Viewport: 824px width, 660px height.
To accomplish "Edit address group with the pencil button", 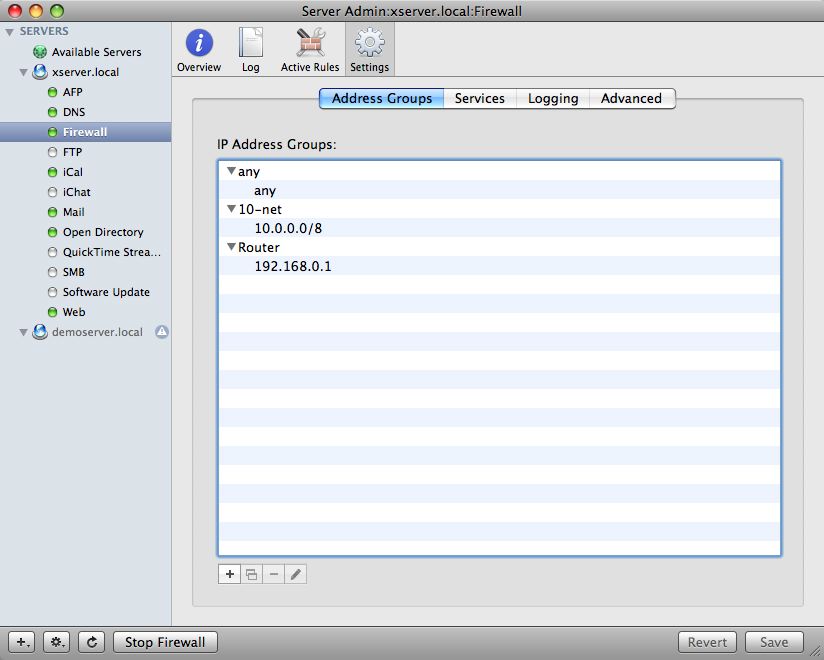I will [296, 574].
